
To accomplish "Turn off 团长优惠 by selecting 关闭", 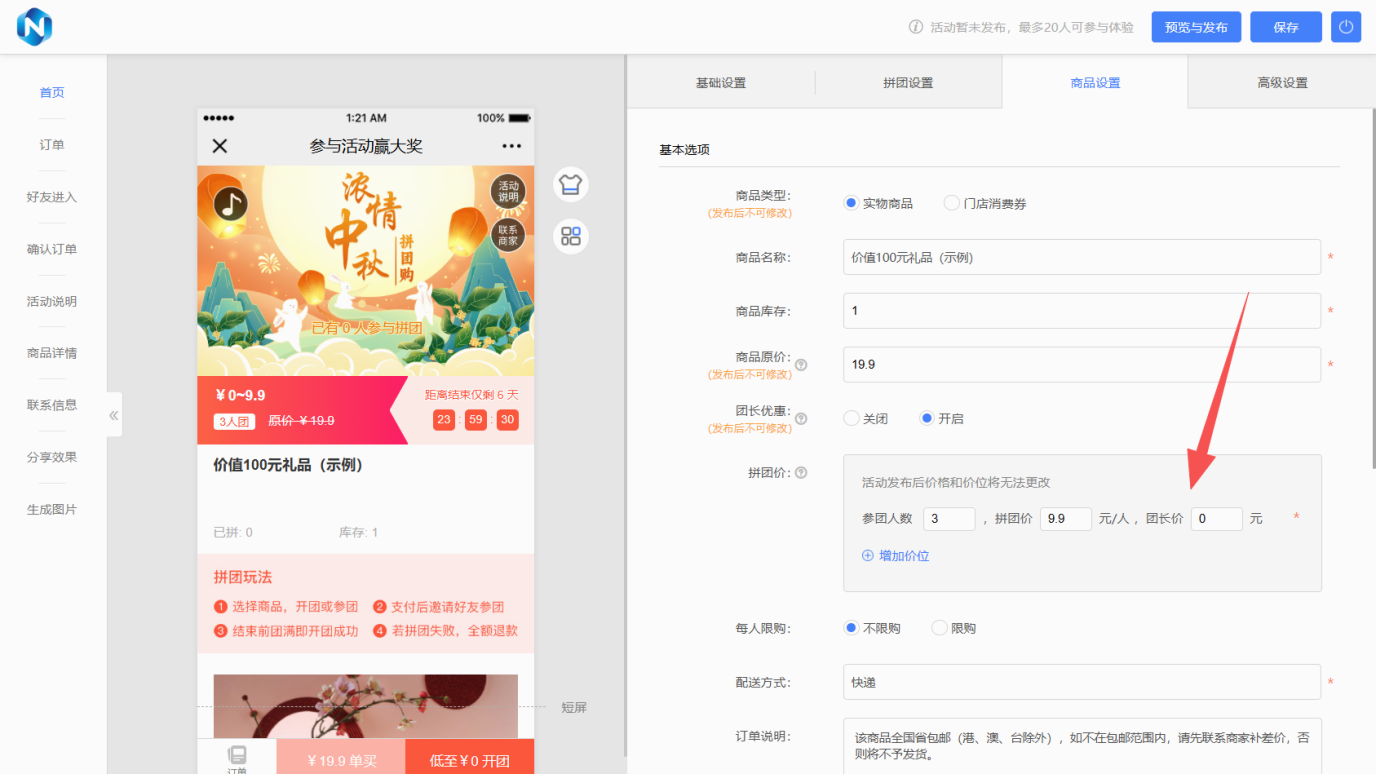I will 852,419.
